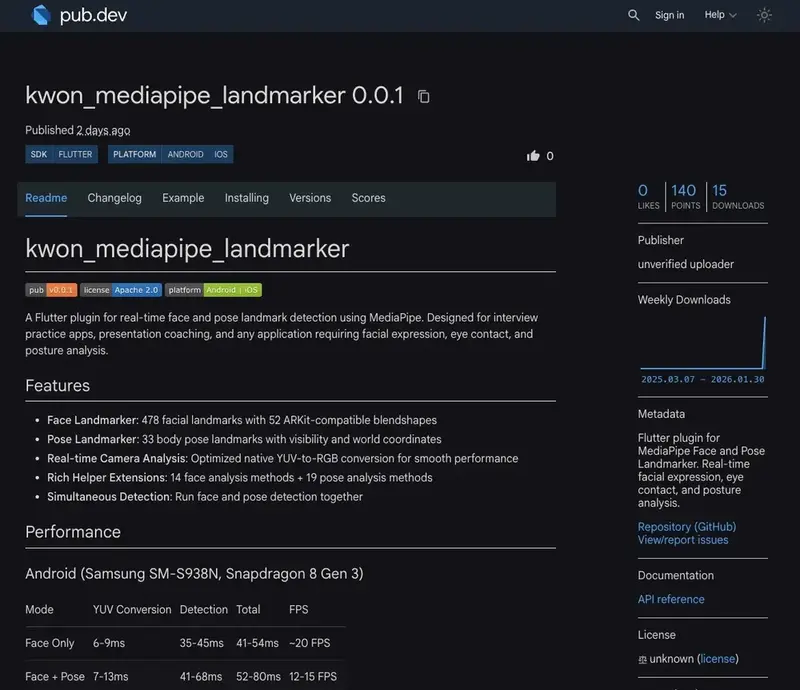
Task: Click the pub v0.0.1 badge
Action: [51, 290]
